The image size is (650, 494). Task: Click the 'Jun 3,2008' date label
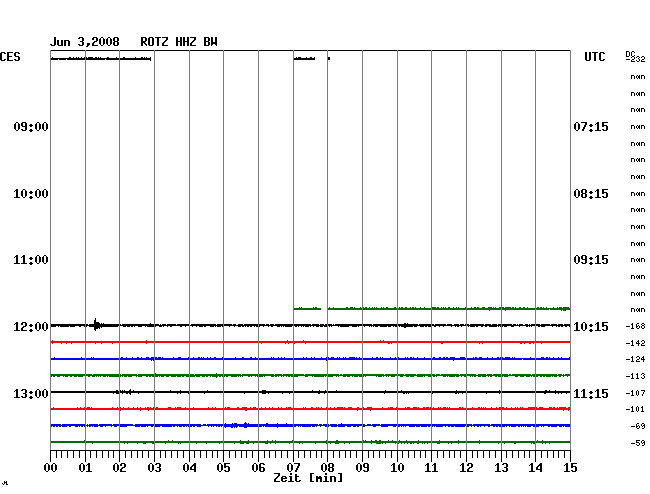point(85,42)
